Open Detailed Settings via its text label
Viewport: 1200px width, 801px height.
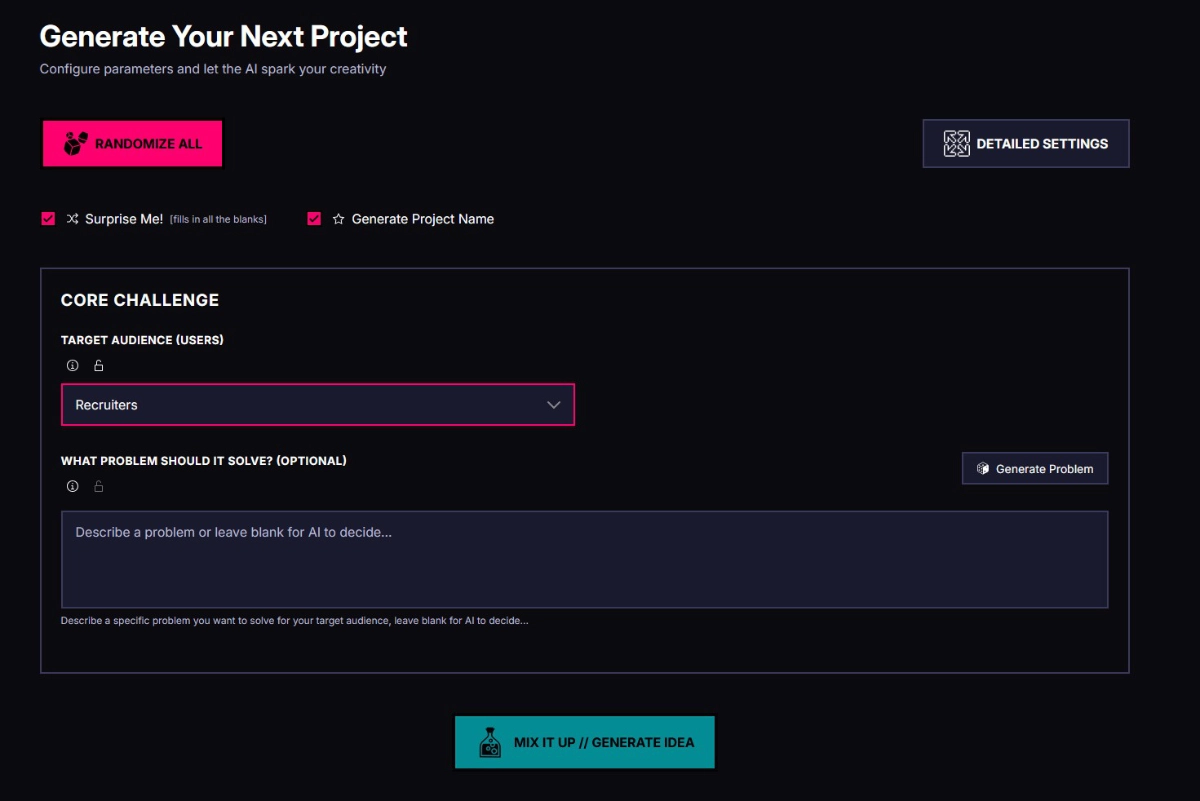tap(1042, 144)
